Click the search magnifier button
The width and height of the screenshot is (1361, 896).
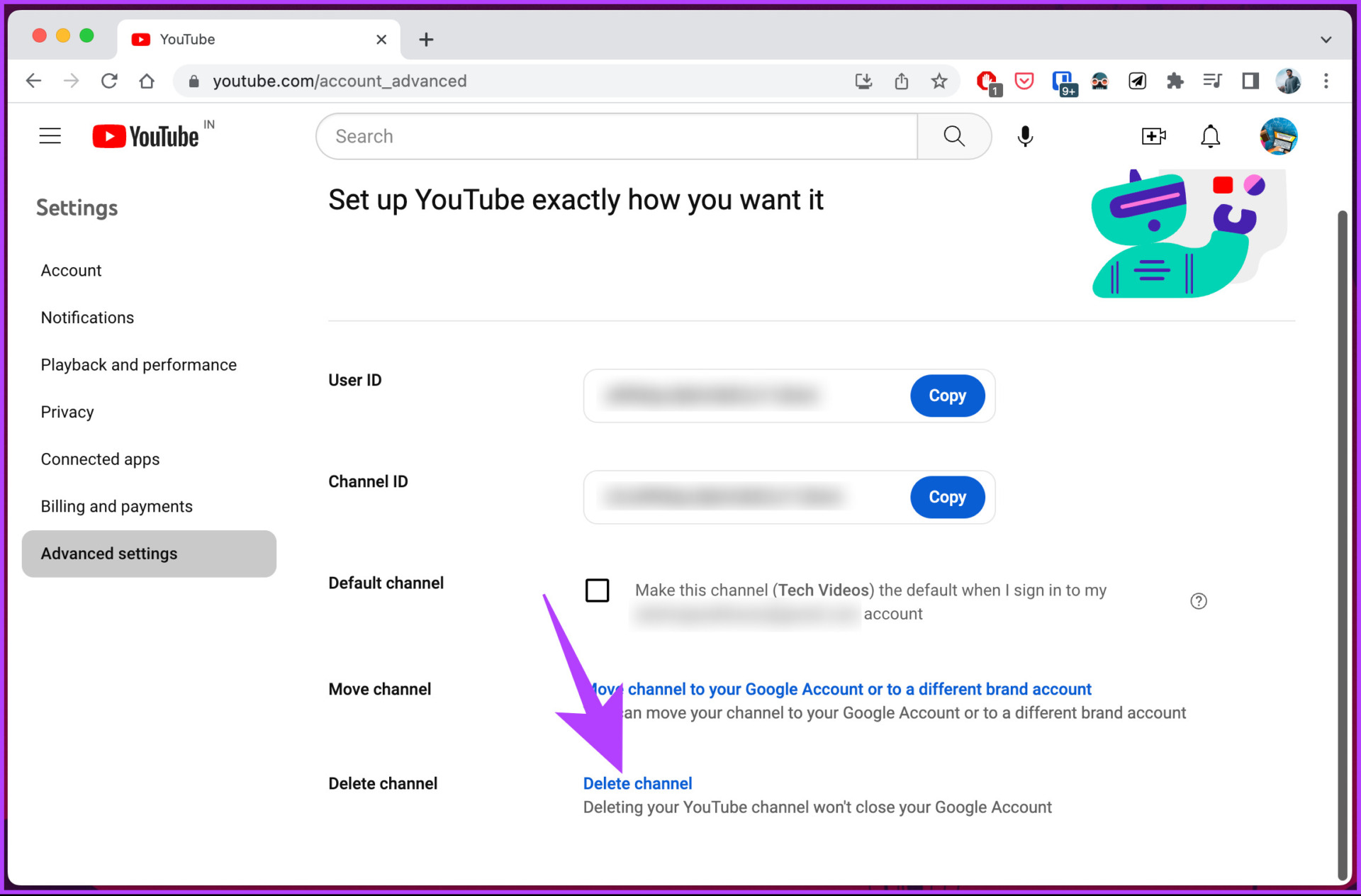(954, 136)
